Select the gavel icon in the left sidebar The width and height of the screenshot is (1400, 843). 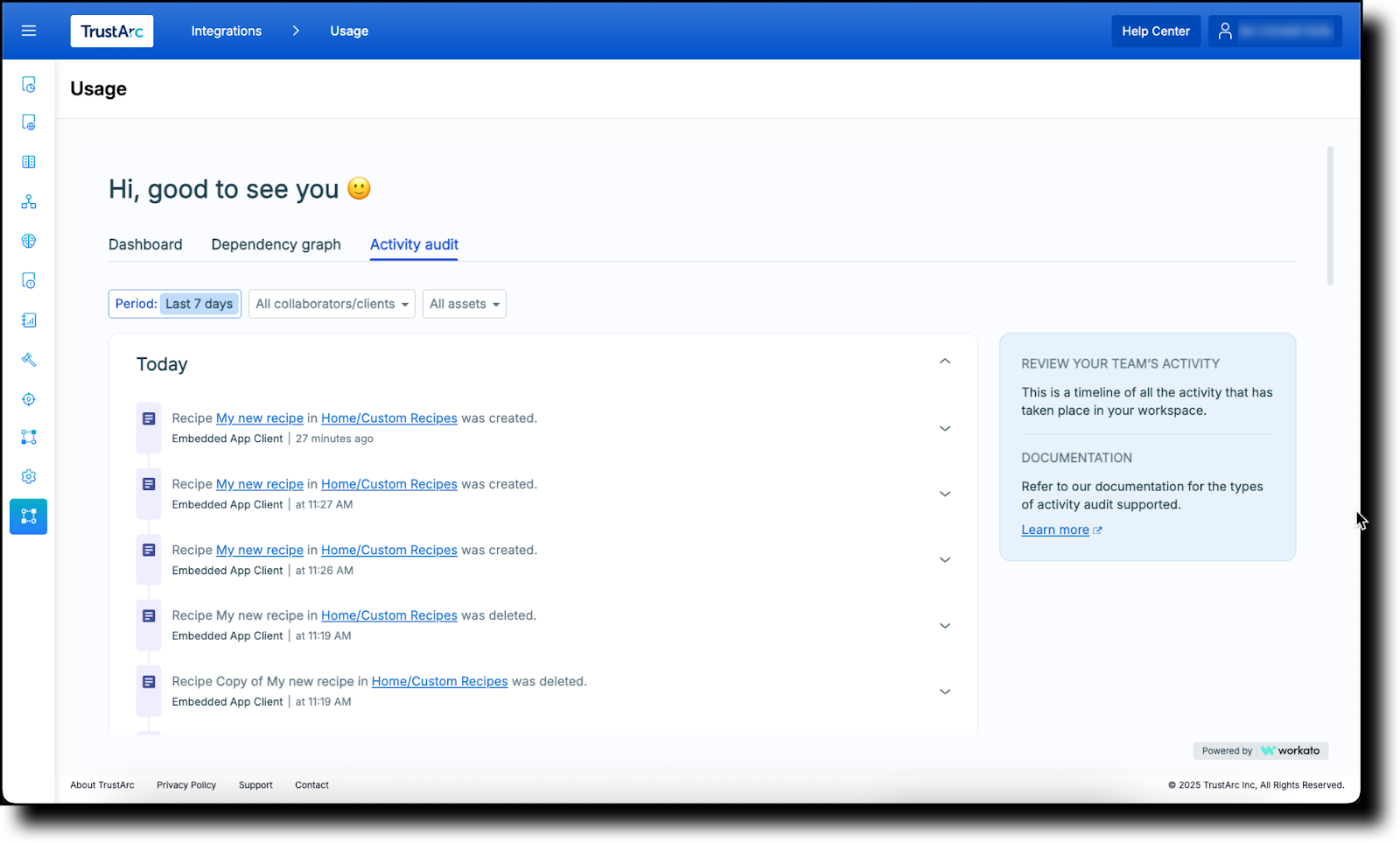point(28,360)
